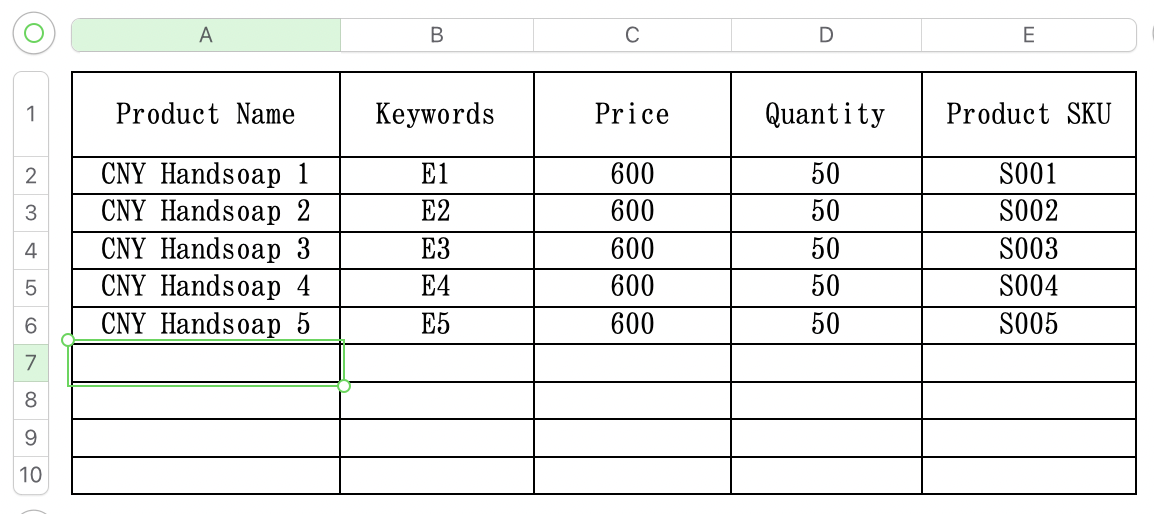This screenshot has width=1154, height=514.
Task: Select the Quantity cell in row 4
Action: point(826,250)
